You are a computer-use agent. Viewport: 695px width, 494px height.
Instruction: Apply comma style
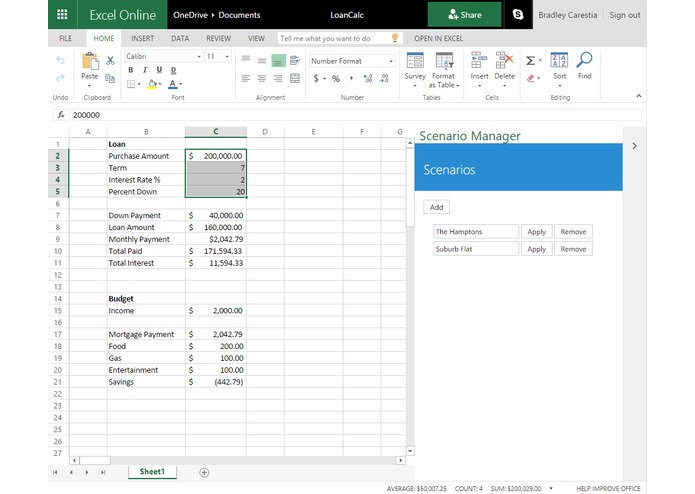tap(351, 78)
